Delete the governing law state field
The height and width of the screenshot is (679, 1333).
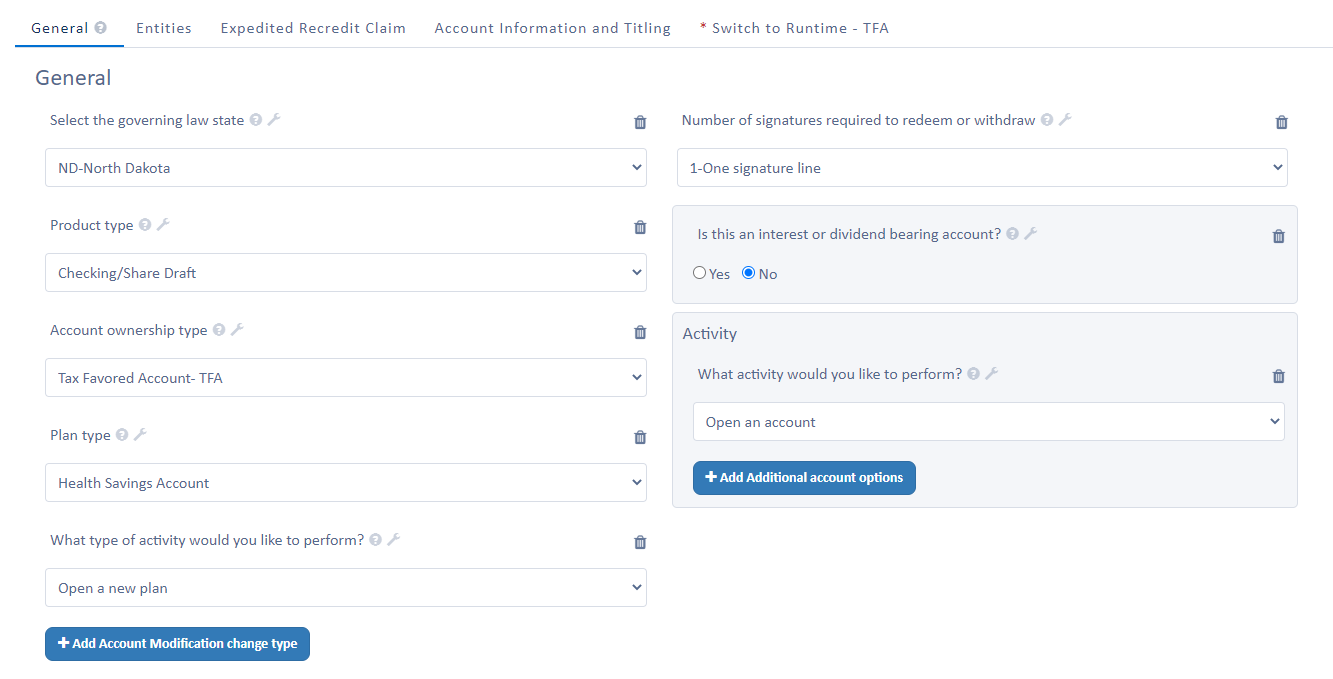point(640,122)
